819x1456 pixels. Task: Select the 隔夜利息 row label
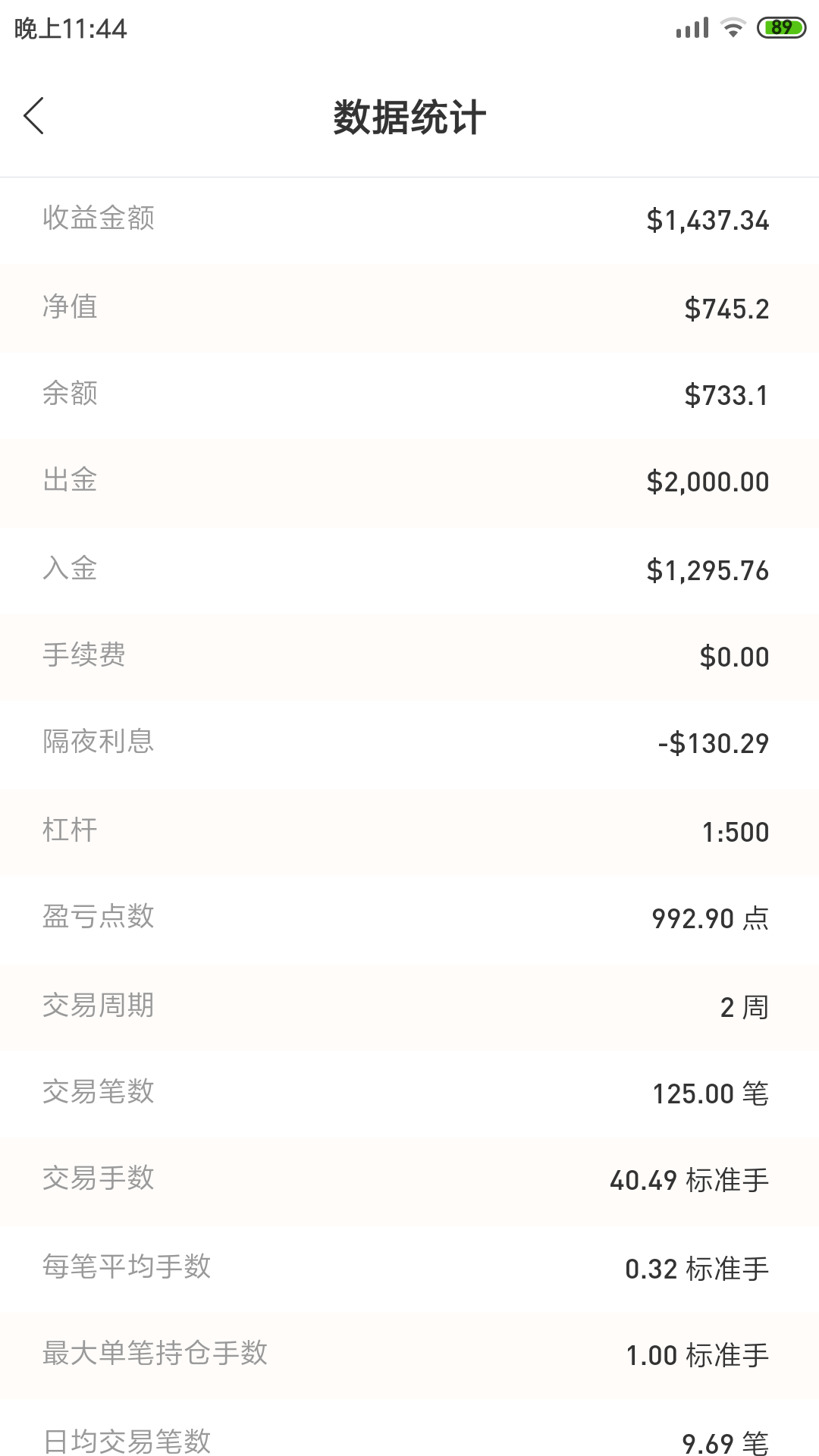click(99, 742)
